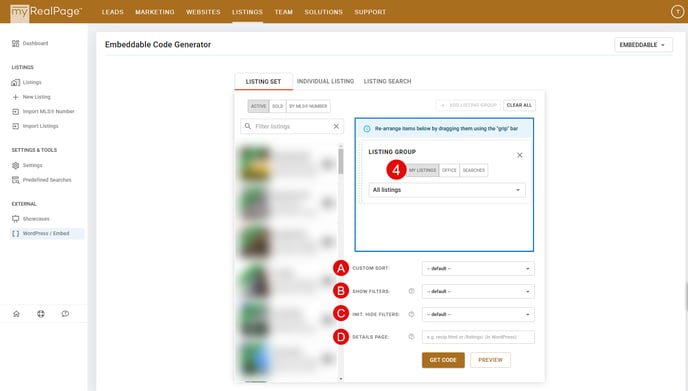This screenshot has width=688, height=391.
Task: Focus the Details Page input field
Action: pos(478,337)
